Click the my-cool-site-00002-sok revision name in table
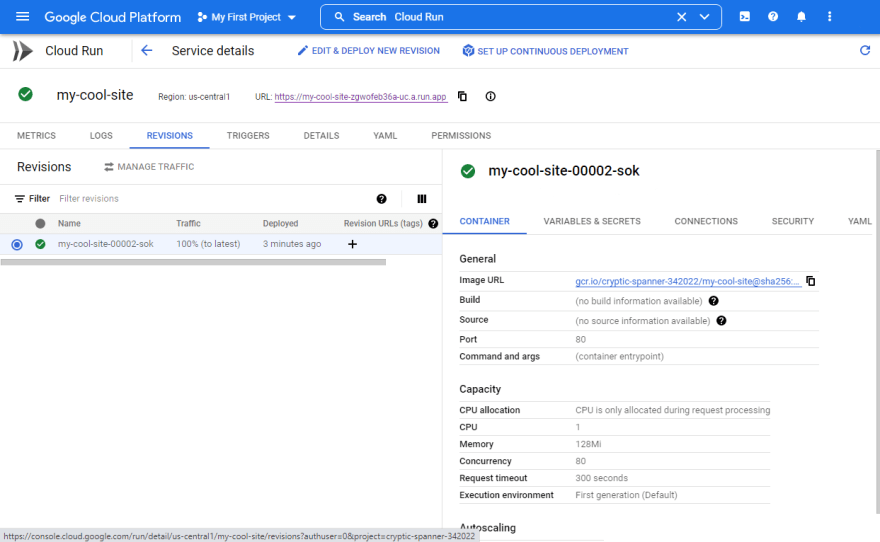The height and width of the screenshot is (542, 880). click(x=106, y=244)
